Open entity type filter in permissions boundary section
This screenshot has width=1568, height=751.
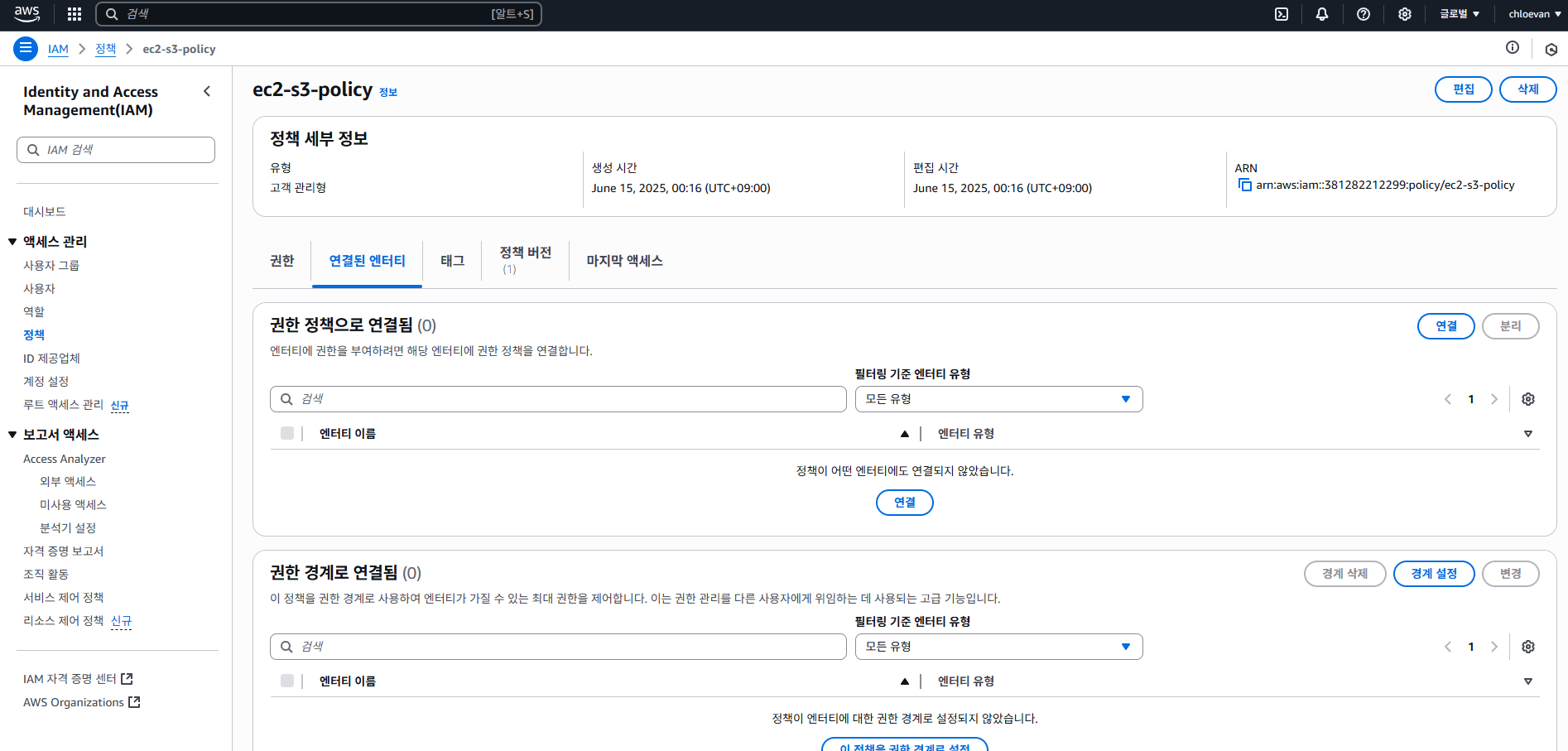(x=998, y=647)
